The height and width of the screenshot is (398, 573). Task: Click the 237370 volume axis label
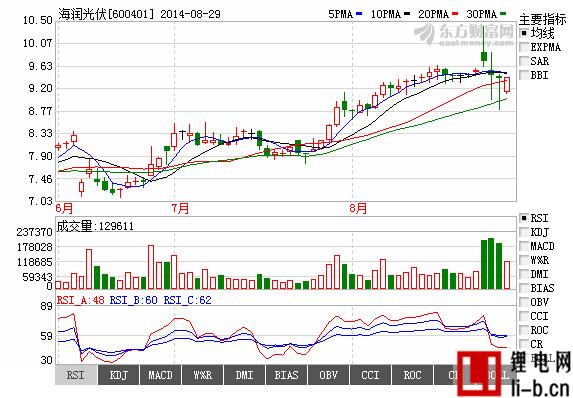(34, 232)
